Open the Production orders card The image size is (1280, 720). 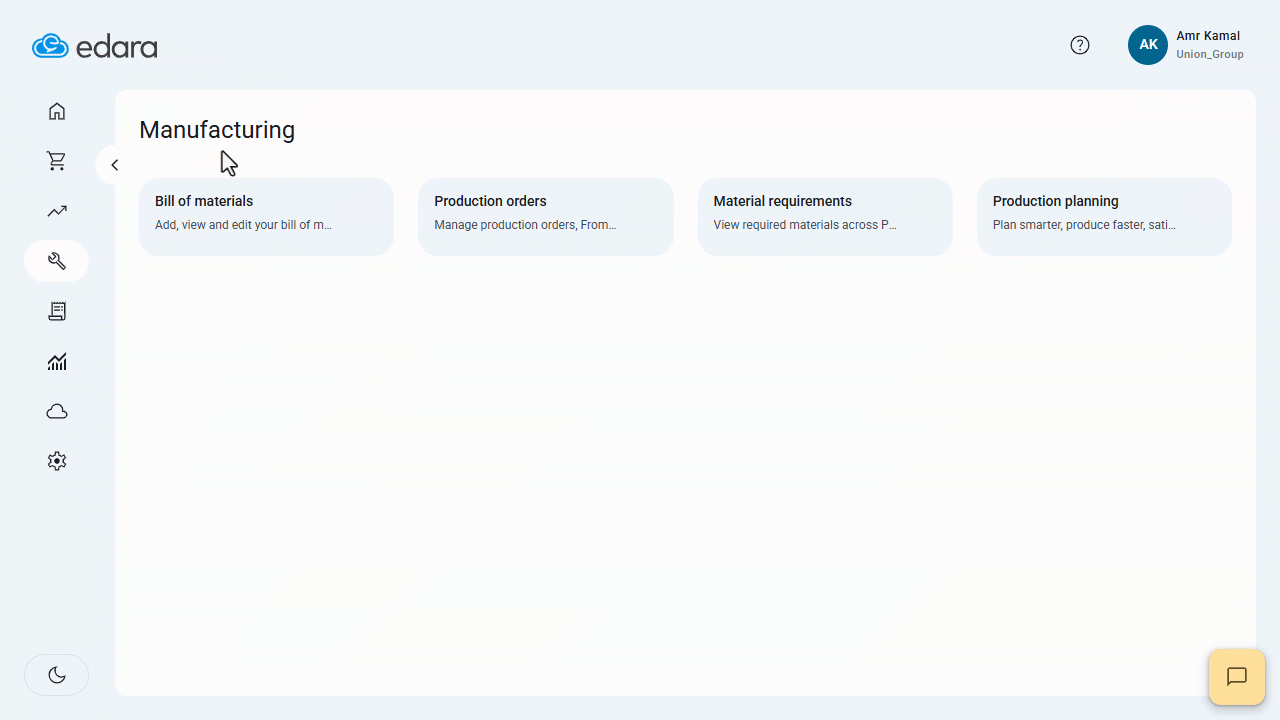(546, 217)
